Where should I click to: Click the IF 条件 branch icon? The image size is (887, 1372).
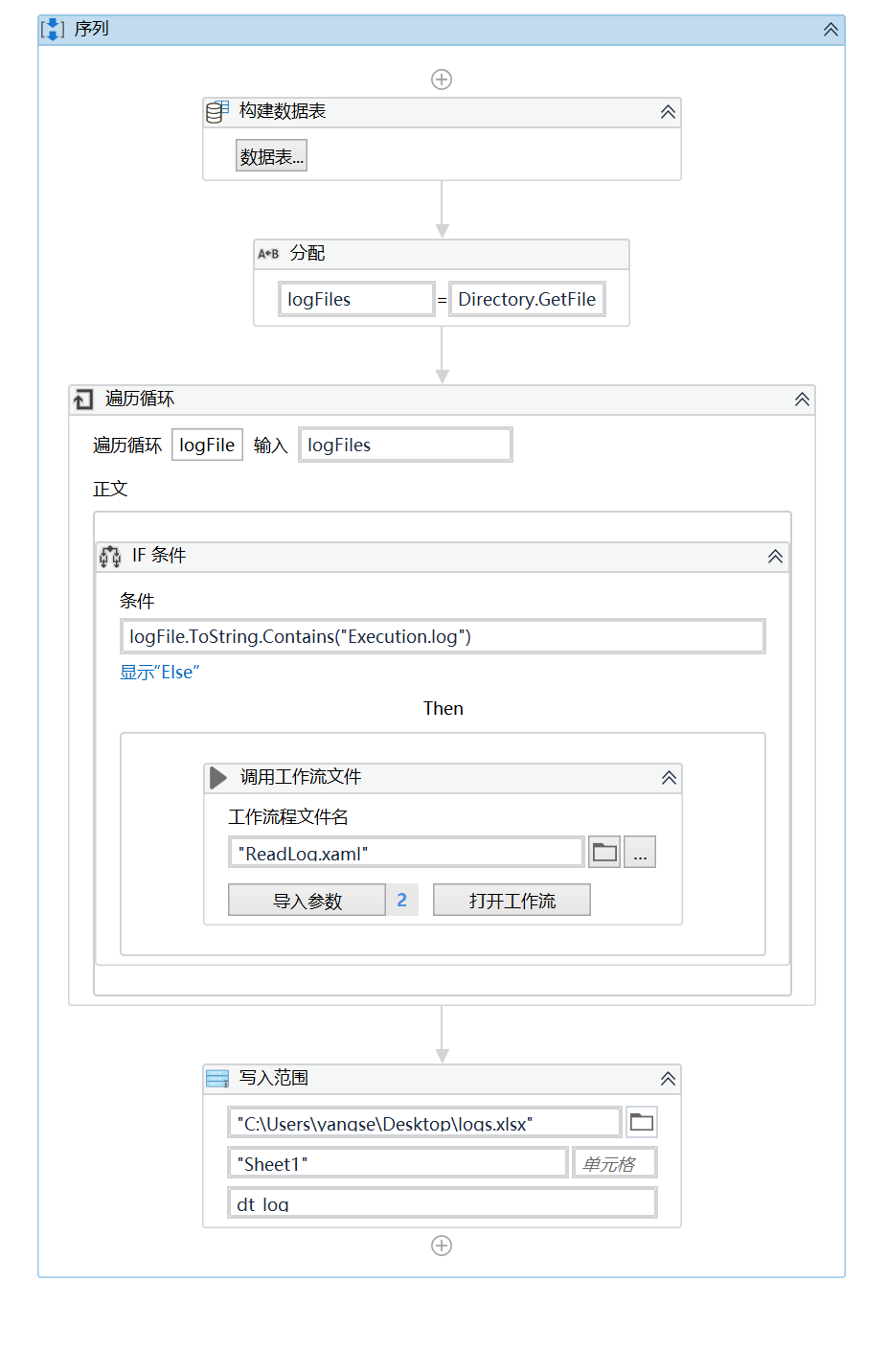coord(111,556)
